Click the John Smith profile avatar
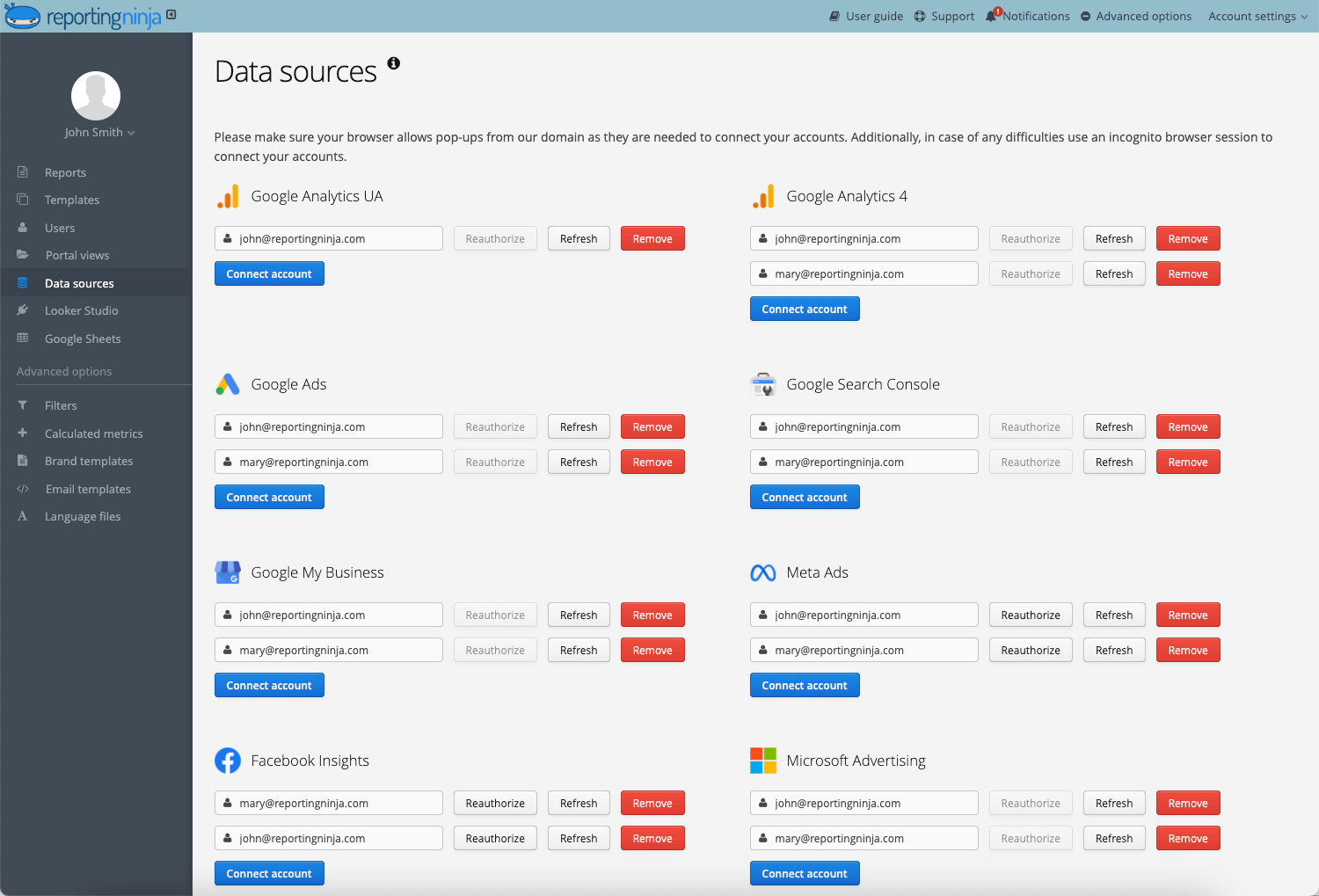The width and height of the screenshot is (1319, 896). coord(96,96)
